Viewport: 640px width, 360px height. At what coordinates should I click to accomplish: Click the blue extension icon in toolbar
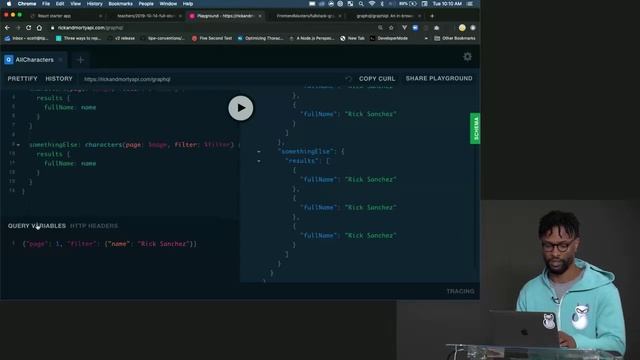(x=415, y=28)
